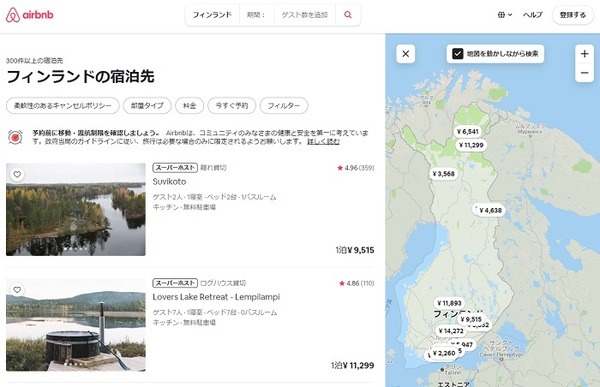
Task: Open the globe language selector
Action: tap(505, 15)
